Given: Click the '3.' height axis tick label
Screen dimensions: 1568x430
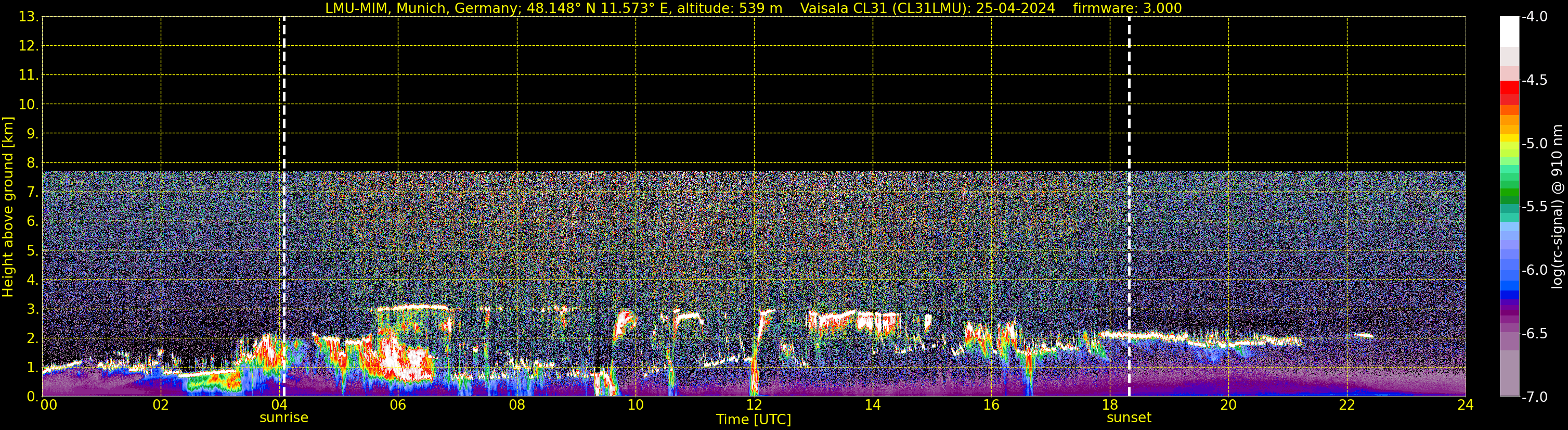Looking at the screenshot, I should click(x=32, y=309).
